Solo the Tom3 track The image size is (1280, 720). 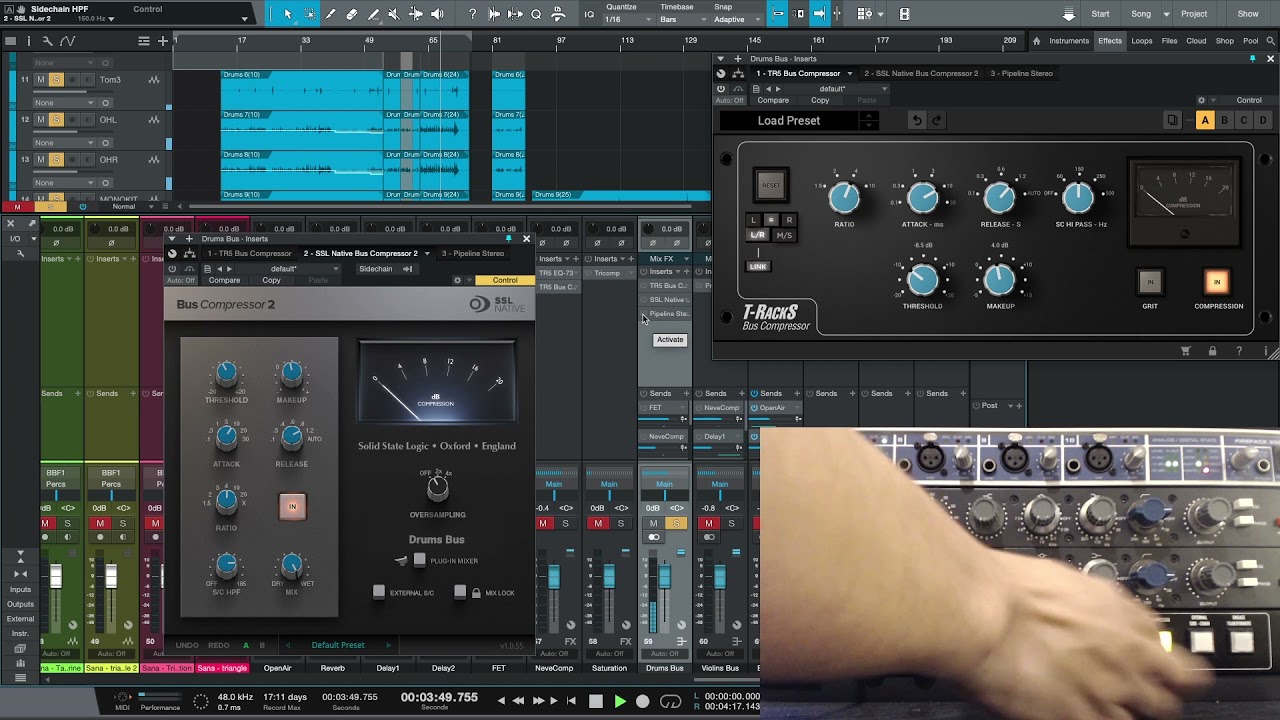(56, 80)
